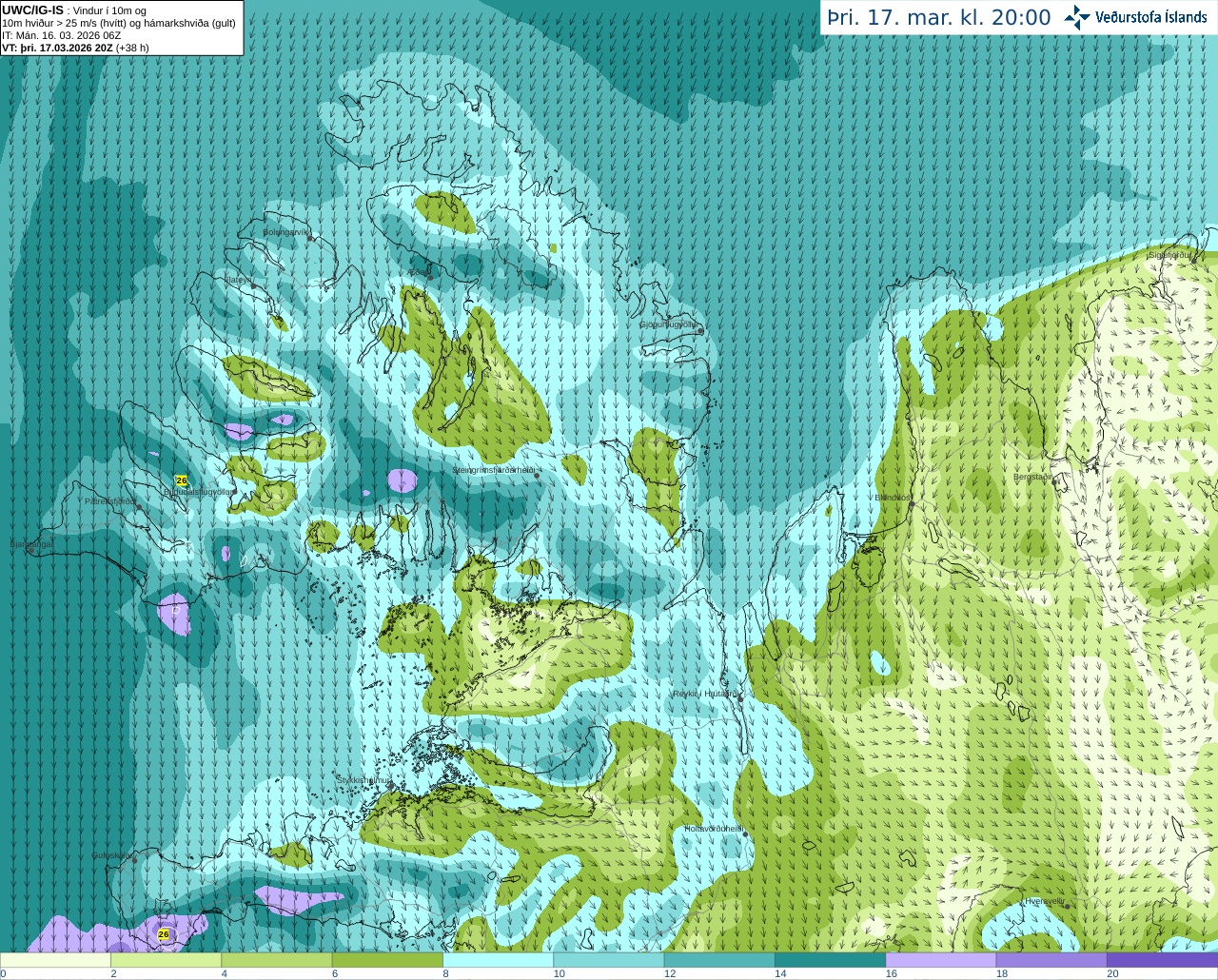Screen dimensions: 1218x980
Task: Click the Bíldudalsflugvöllur station label
Action: pyautogui.click(x=200, y=492)
